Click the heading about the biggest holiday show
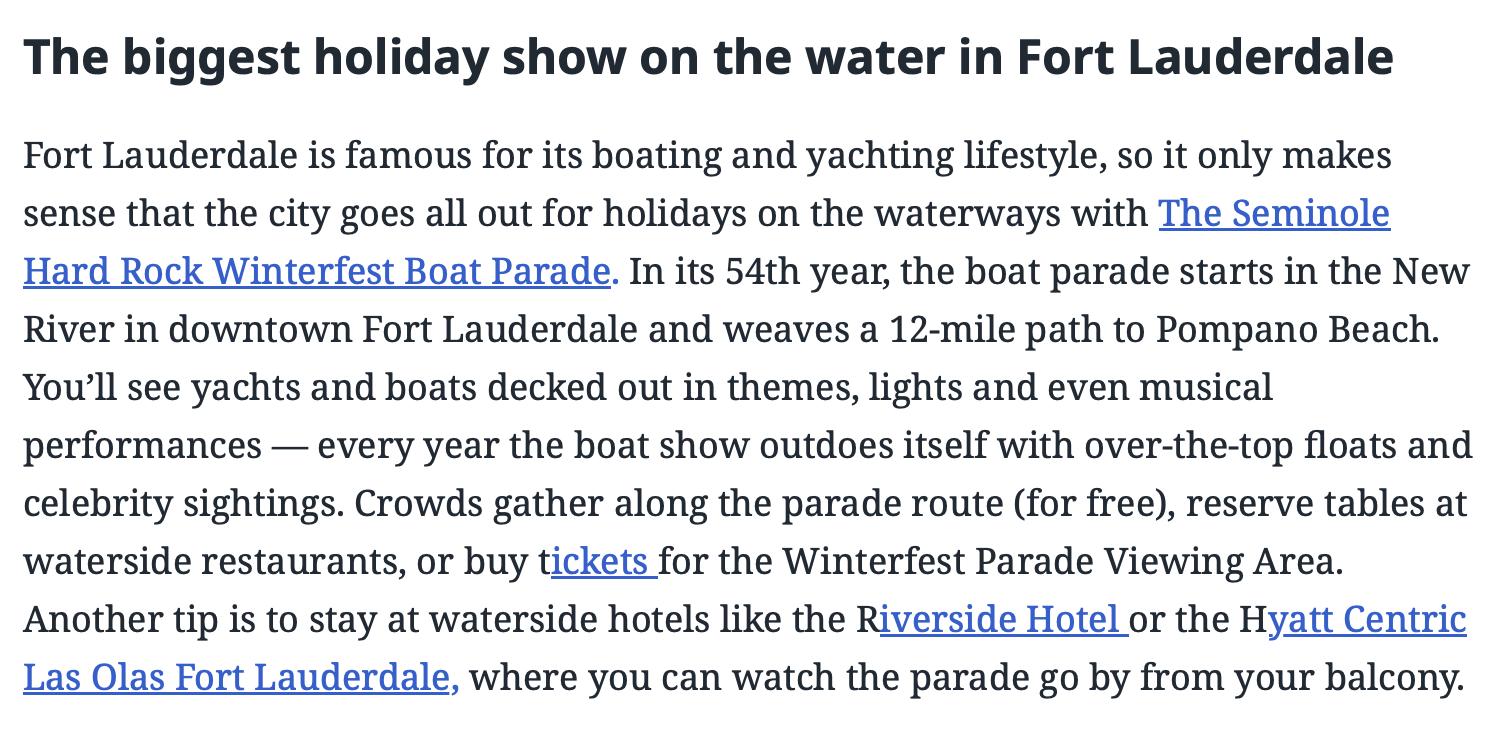The width and height of the screenshot is (1502, 736). [x=708, y=57]
